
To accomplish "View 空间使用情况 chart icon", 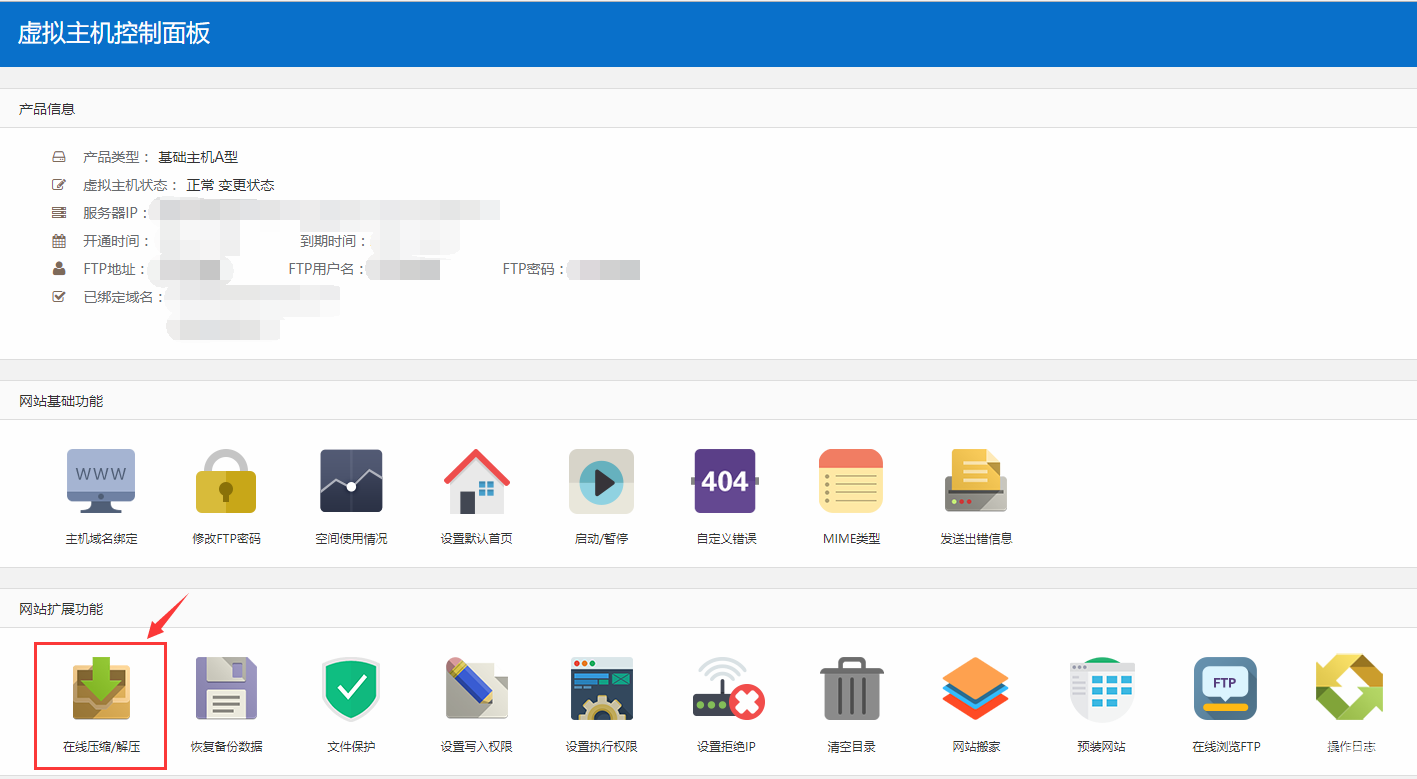I will coord(351,482).
